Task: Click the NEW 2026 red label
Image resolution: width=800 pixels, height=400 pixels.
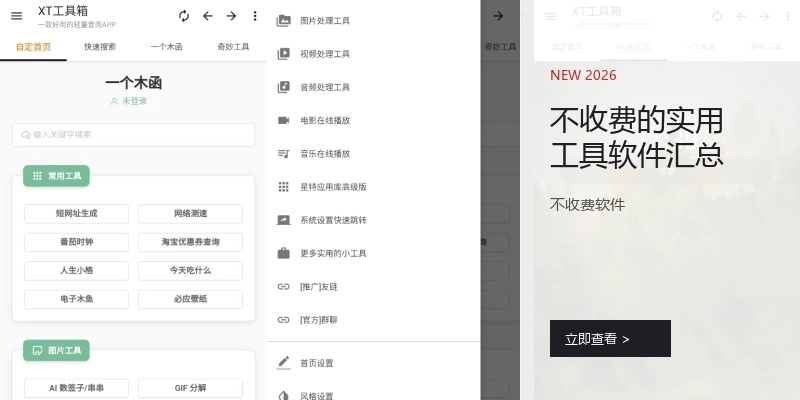Action: click(x=583, y=76)
